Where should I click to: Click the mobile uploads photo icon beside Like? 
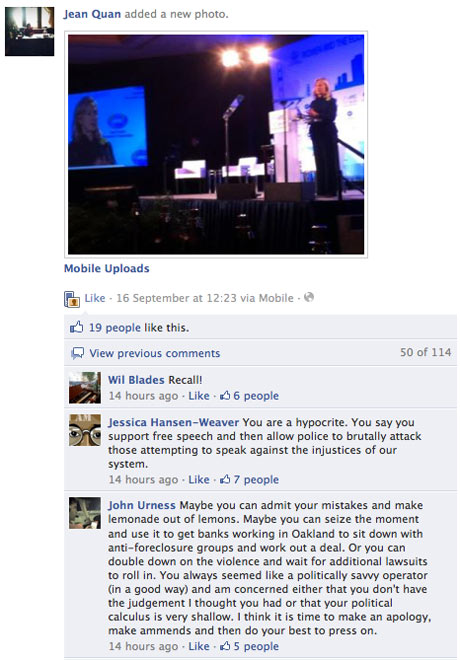tap(72, 299)
